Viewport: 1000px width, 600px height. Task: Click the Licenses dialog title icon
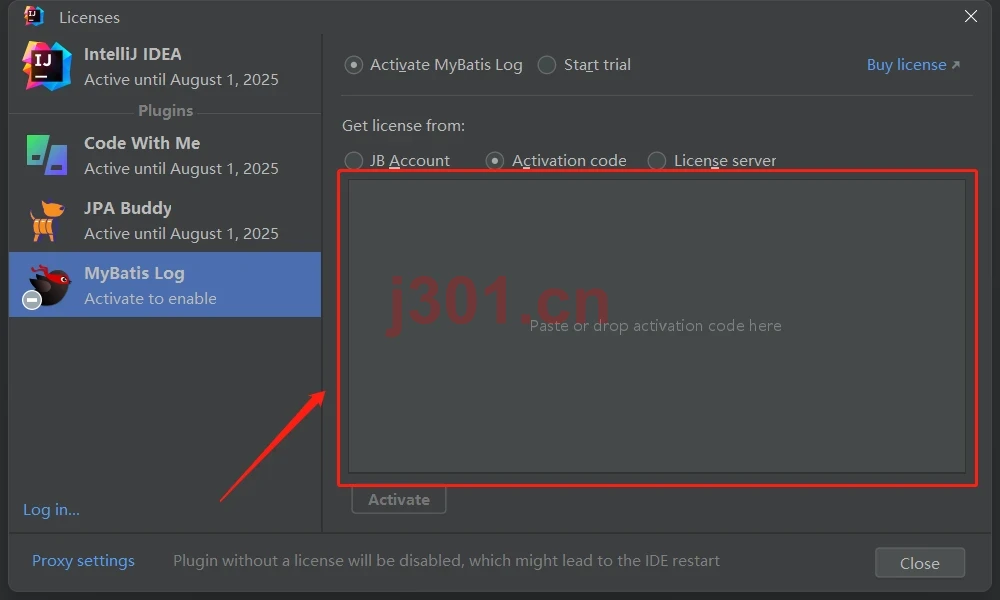point(33,17)
